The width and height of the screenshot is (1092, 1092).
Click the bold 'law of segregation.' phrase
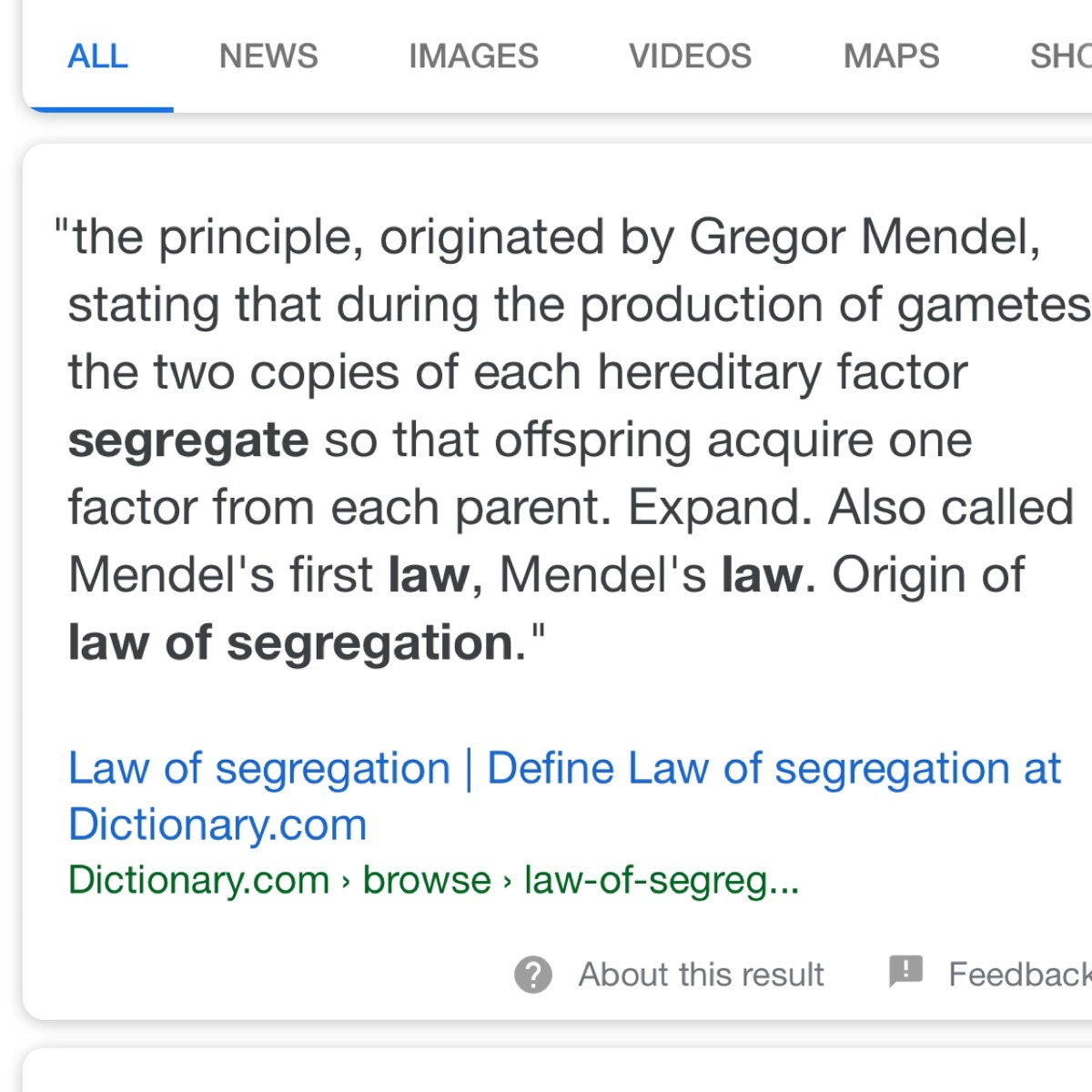coord(298,642)
